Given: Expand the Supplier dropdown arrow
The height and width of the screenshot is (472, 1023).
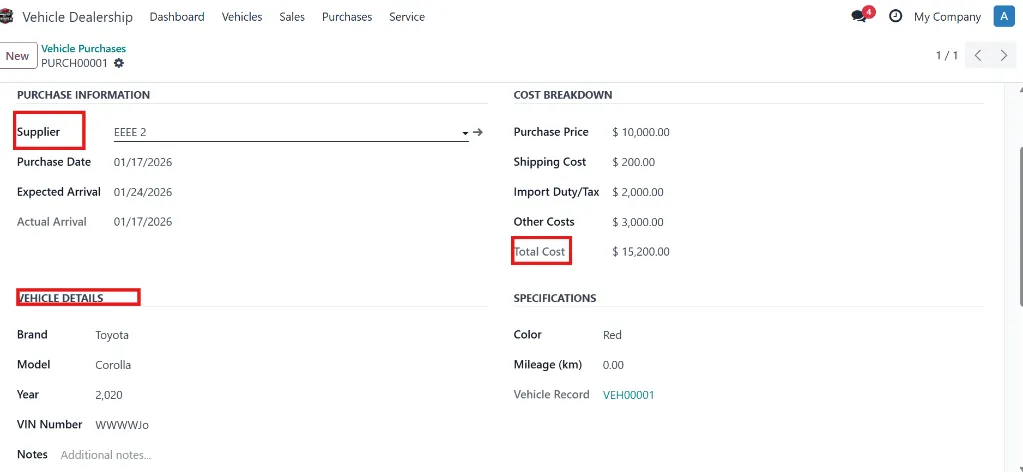Looking at the screenshot, I should (x=465, y=133).
